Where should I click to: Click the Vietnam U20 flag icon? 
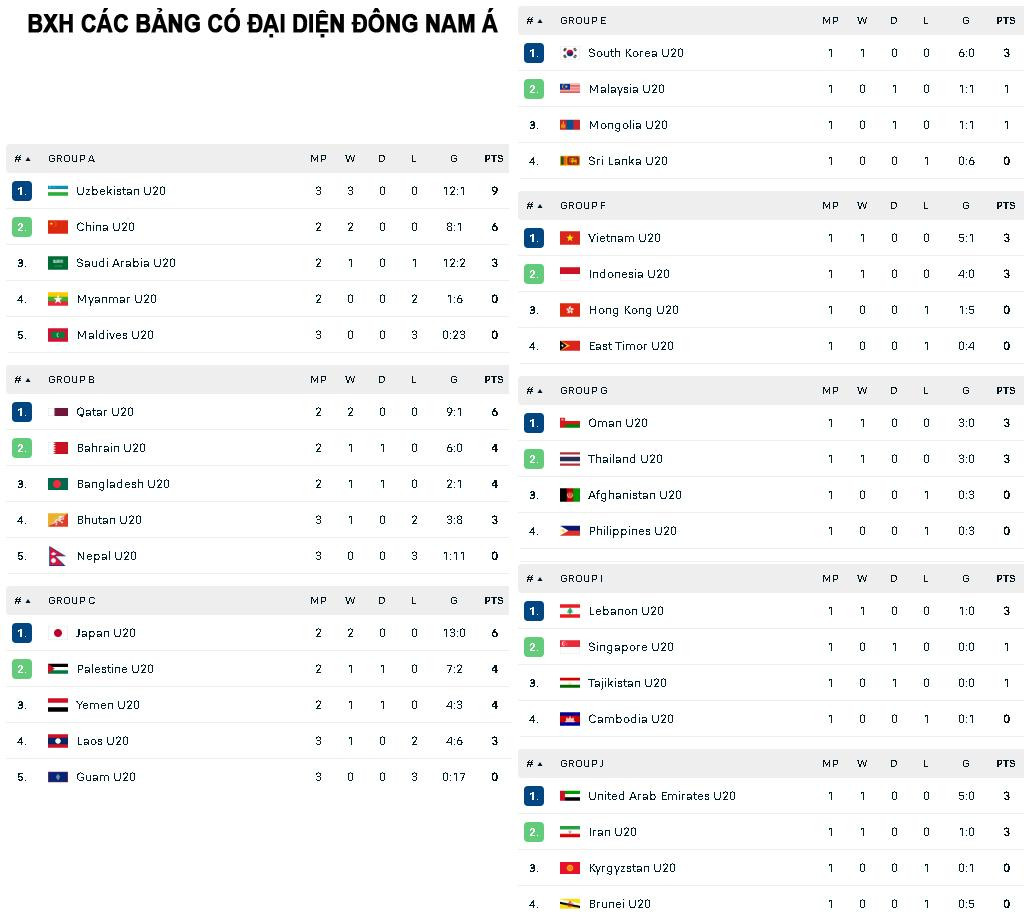click(x=570, y=238)
